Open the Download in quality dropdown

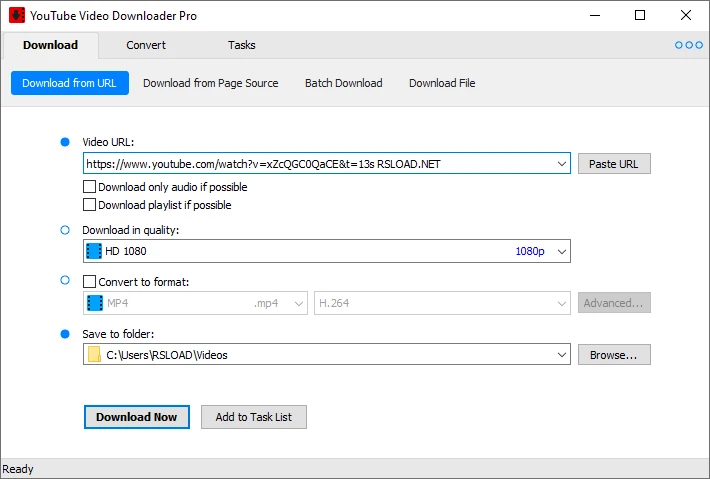(561, 251)
